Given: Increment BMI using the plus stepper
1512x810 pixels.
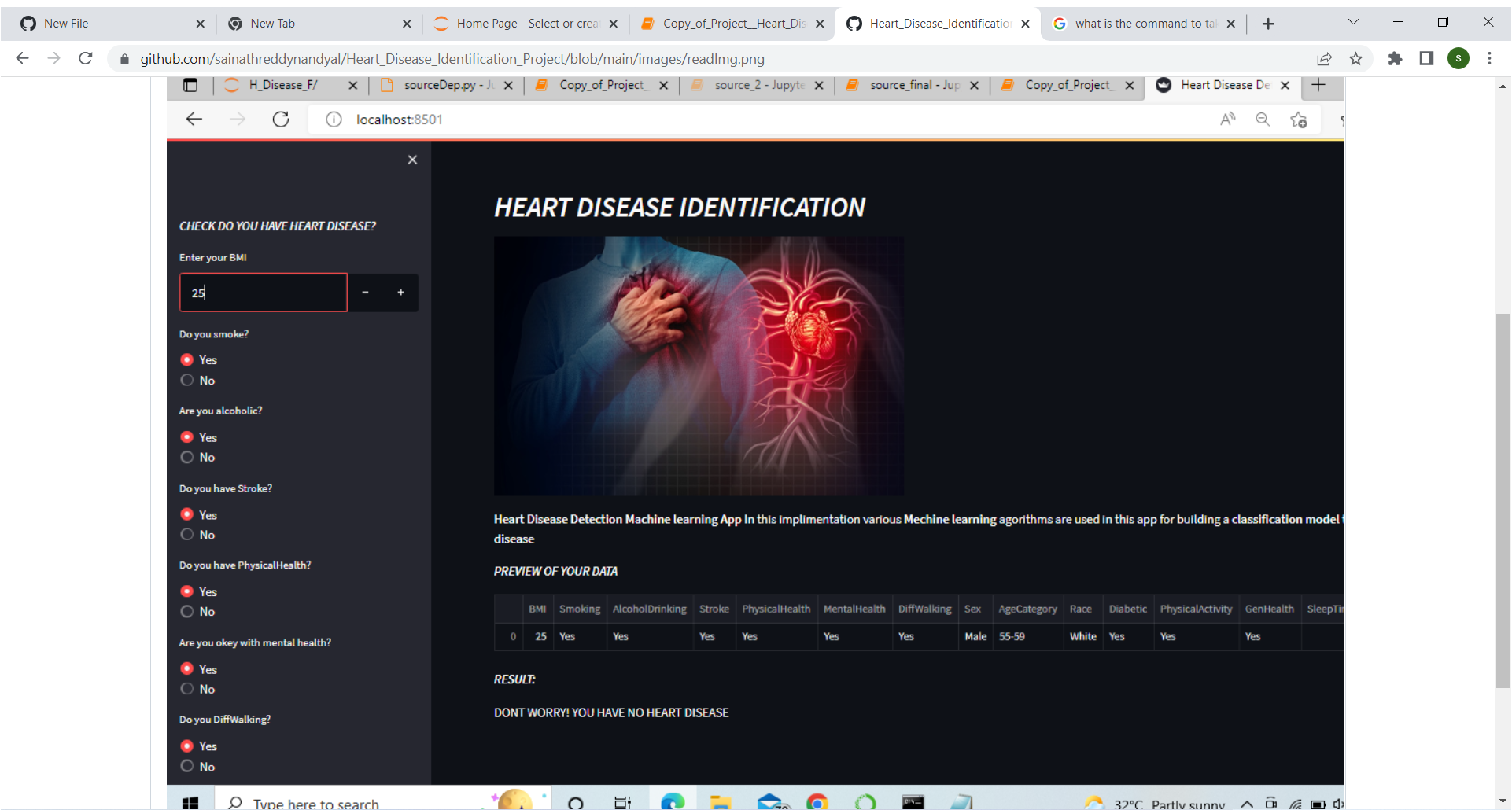Looking at the screenshot, I should [x=400, y=292].
